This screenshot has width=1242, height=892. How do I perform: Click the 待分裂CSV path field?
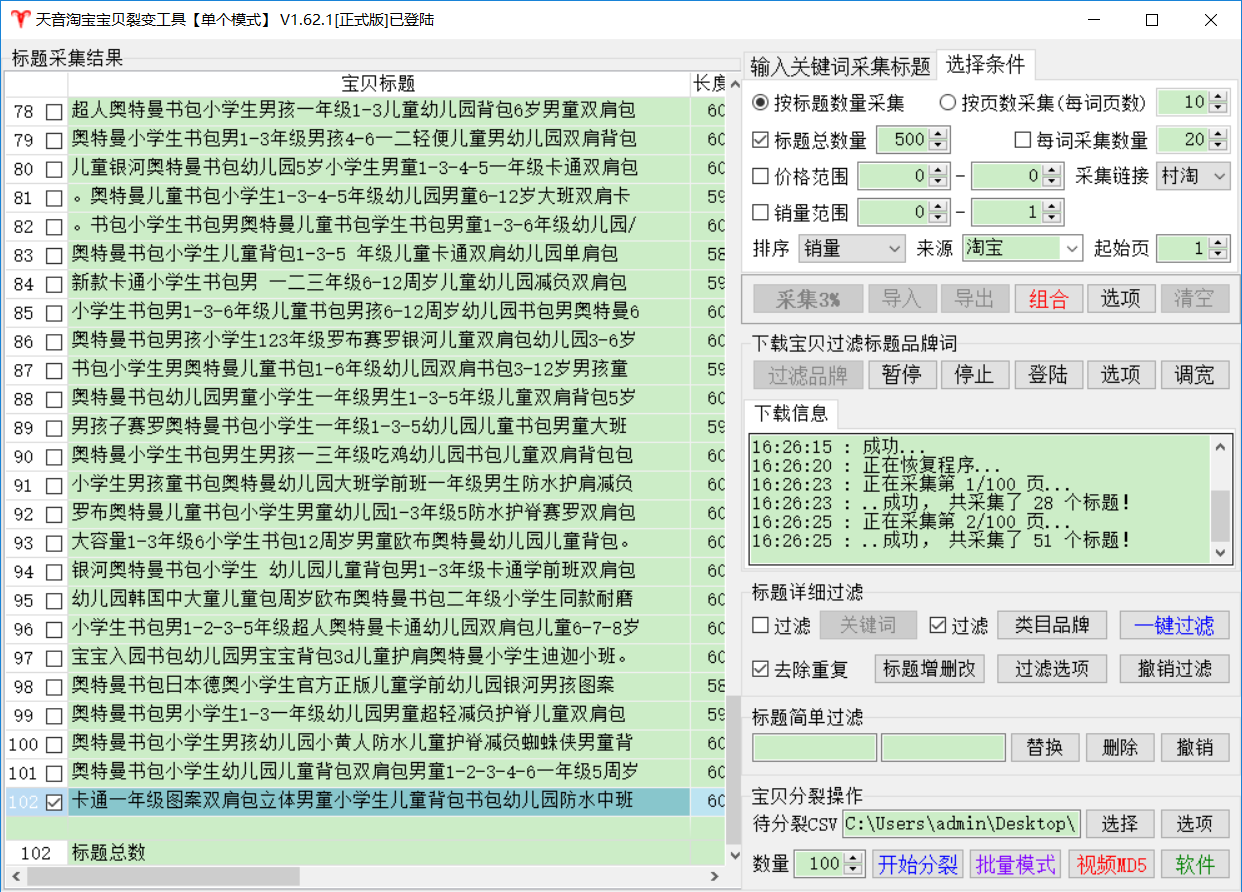(x=960, y=824)
